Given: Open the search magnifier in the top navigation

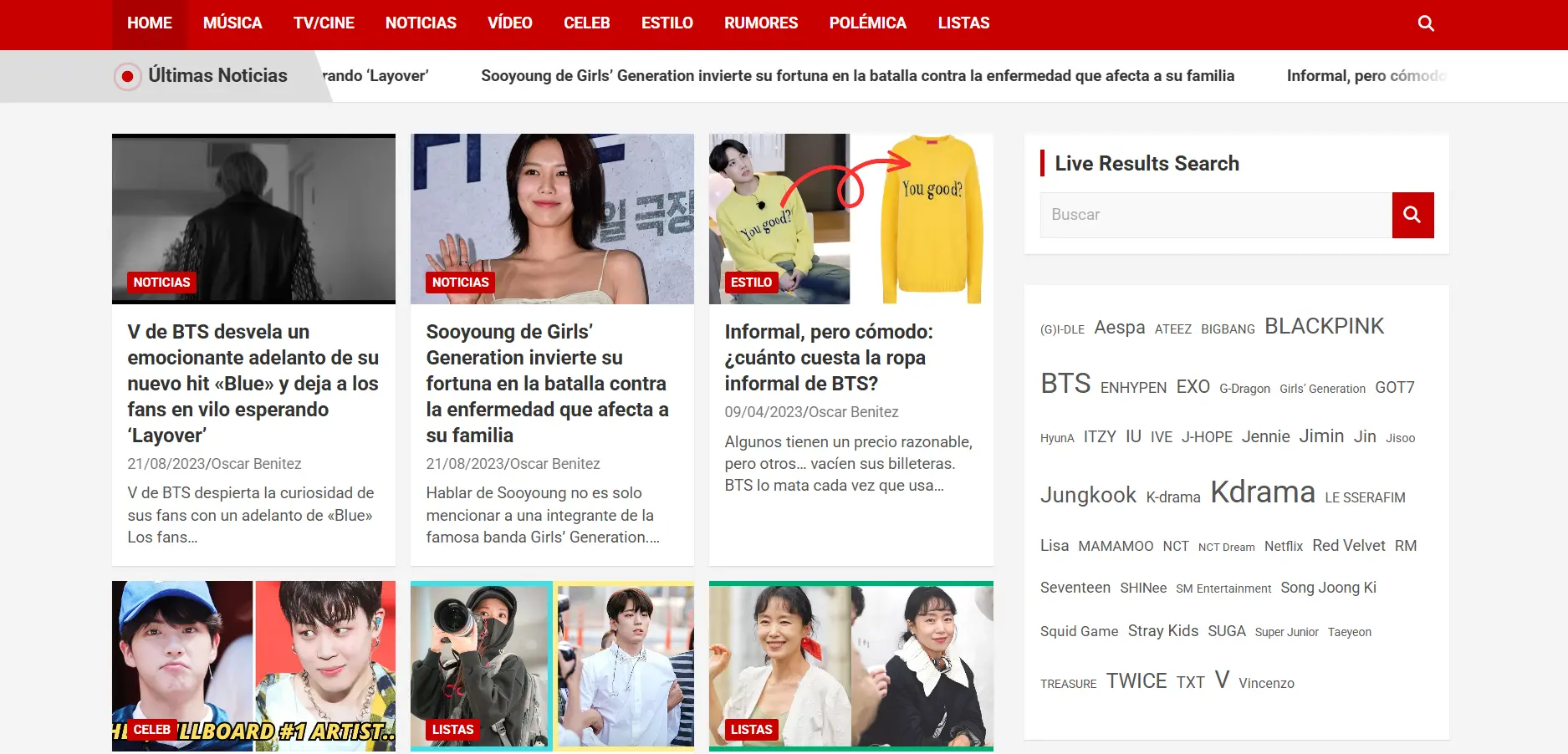Looking at the screenshot, I should pyautogui.click(x=1426, y=23).
